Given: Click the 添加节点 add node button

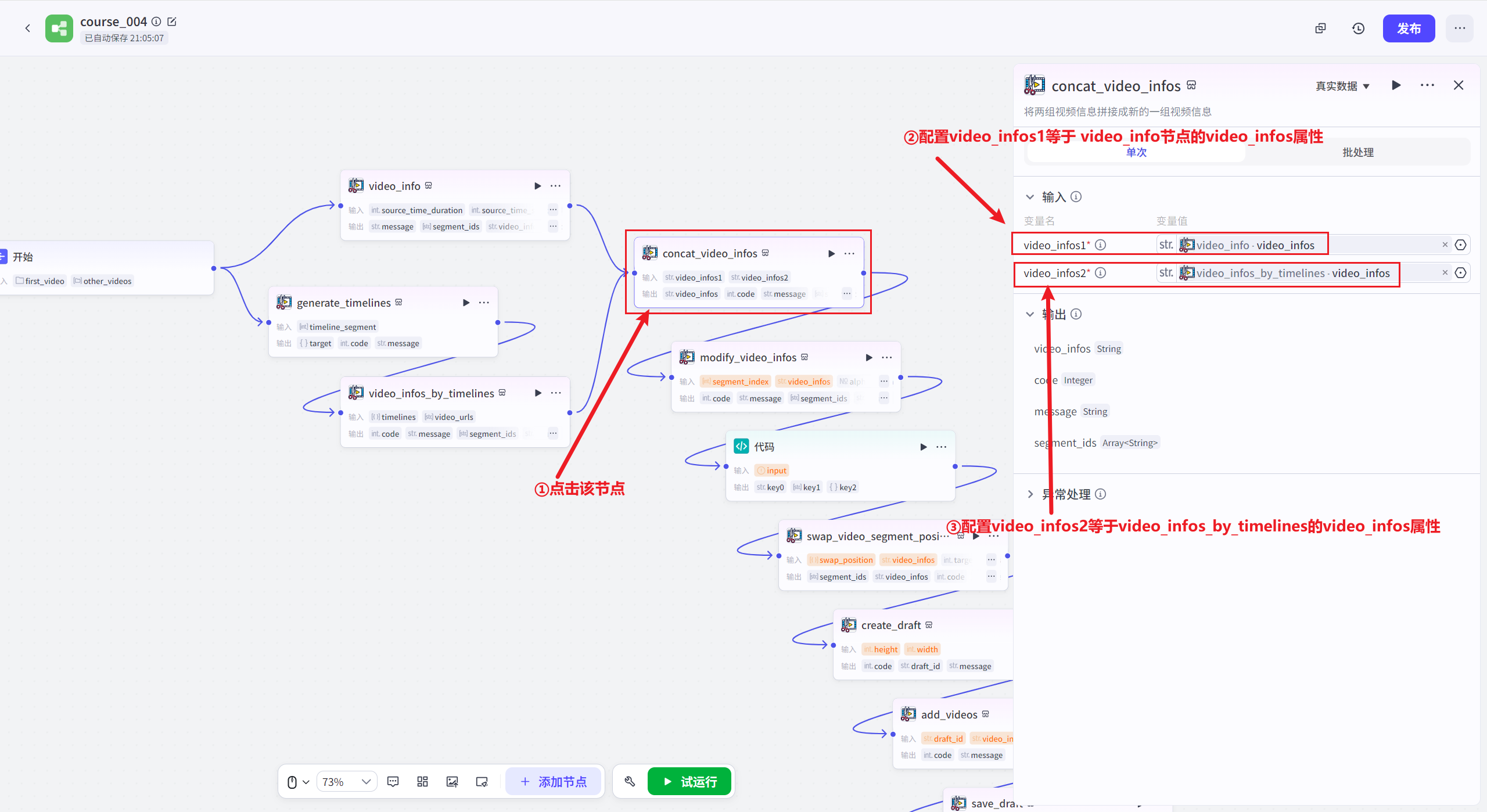Looking at the screenshot, I should pyautogui.click(x=553, y=781).
